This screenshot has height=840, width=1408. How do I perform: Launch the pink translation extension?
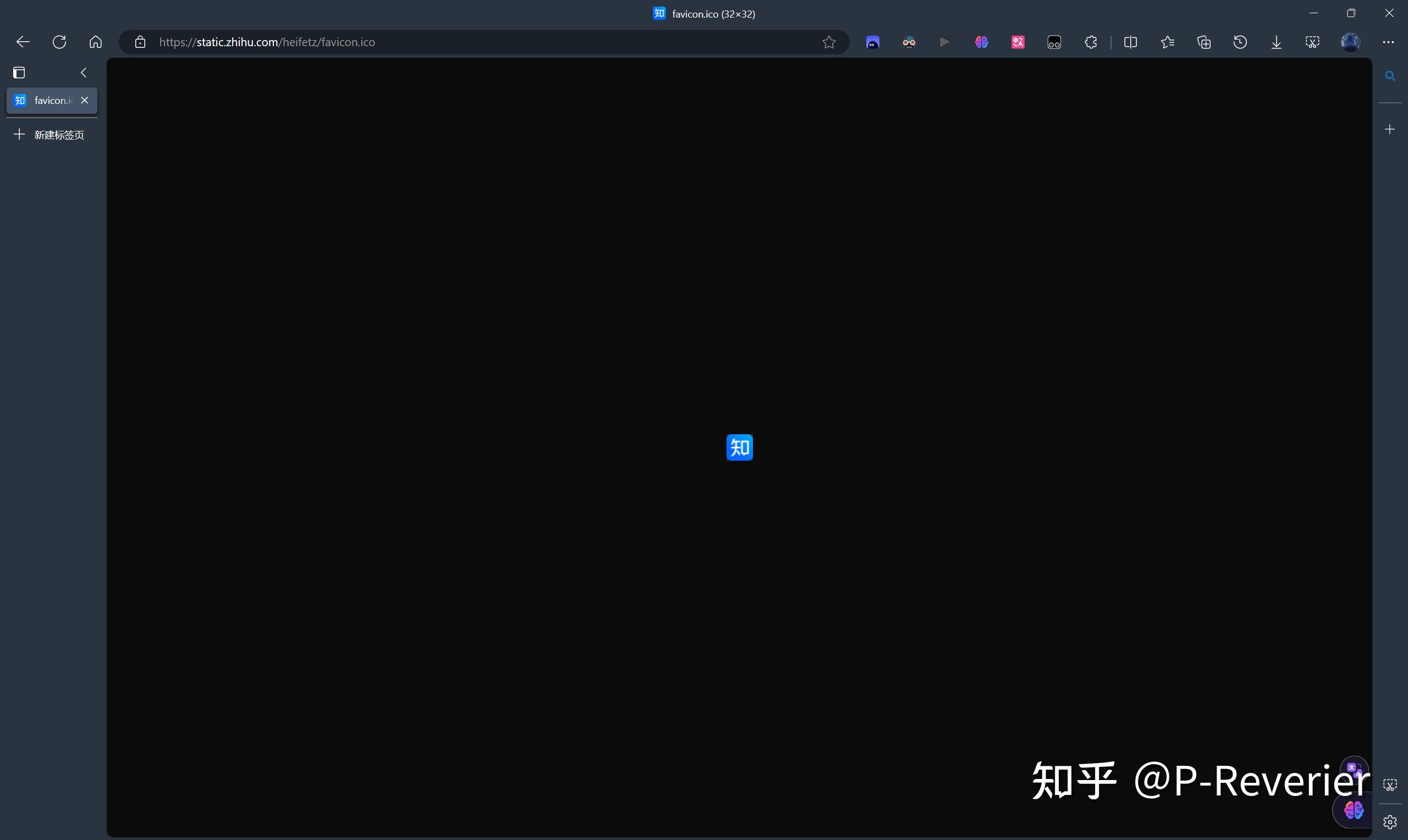click(1018, 42)
